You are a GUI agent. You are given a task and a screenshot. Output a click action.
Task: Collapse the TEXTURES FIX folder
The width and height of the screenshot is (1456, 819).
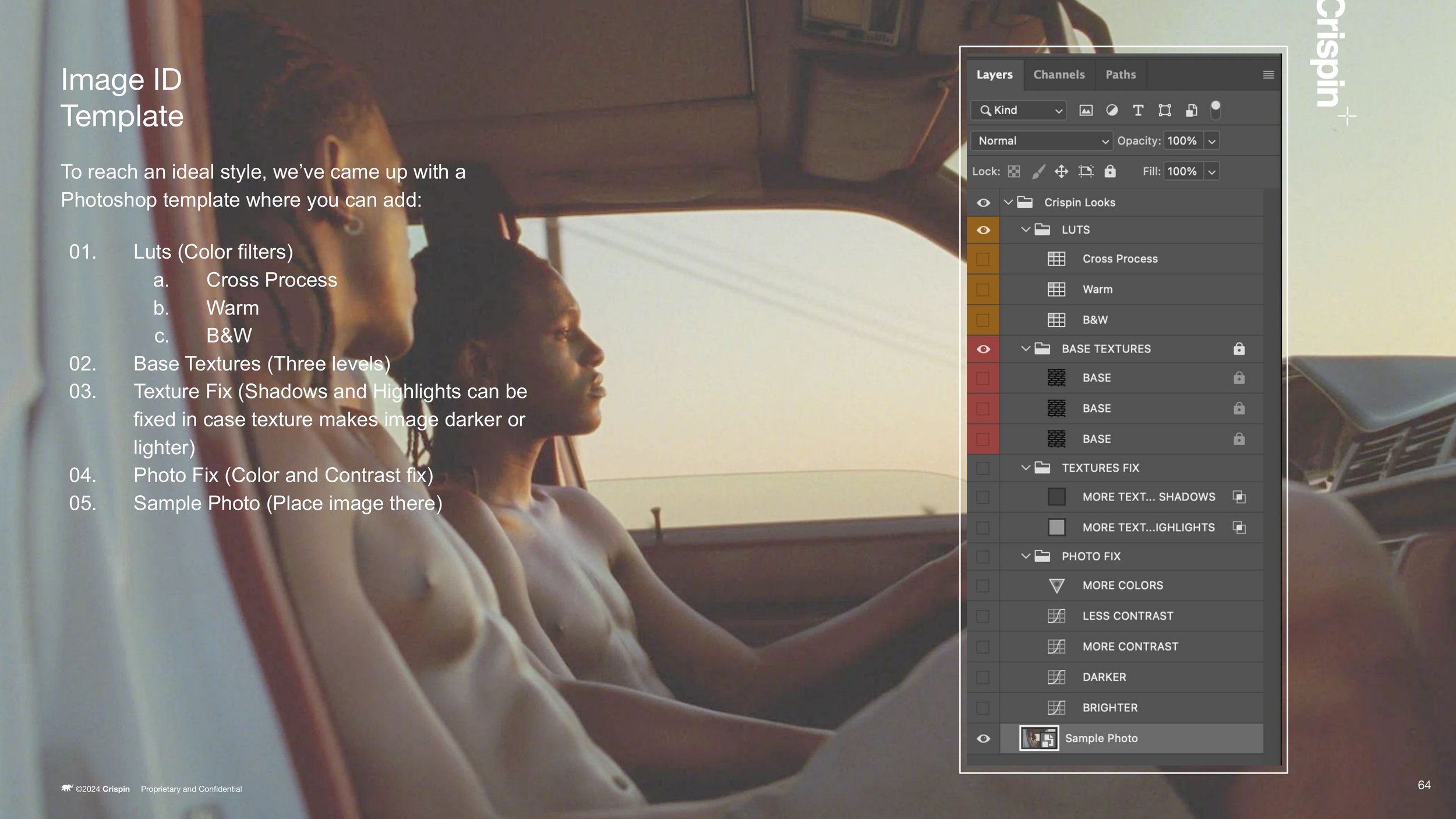(1026, 467)
